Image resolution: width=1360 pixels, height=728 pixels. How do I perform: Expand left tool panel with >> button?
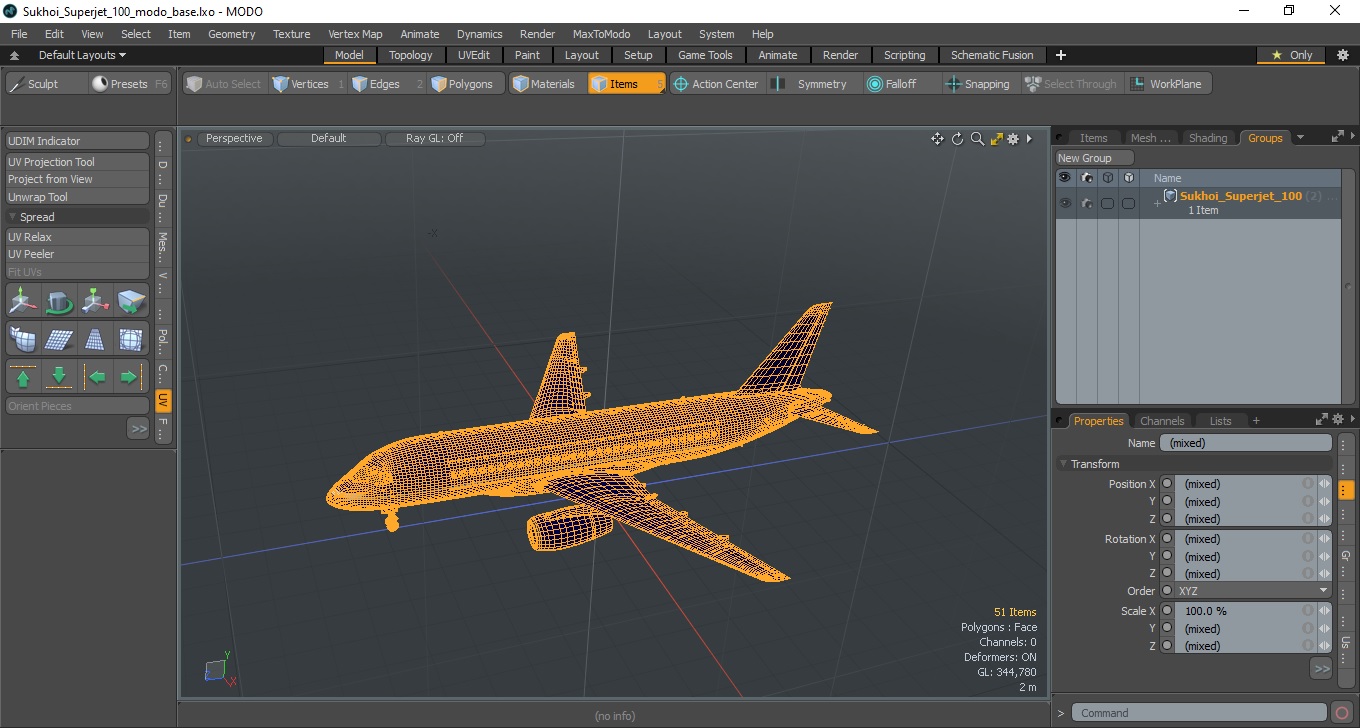click(138, 428)
